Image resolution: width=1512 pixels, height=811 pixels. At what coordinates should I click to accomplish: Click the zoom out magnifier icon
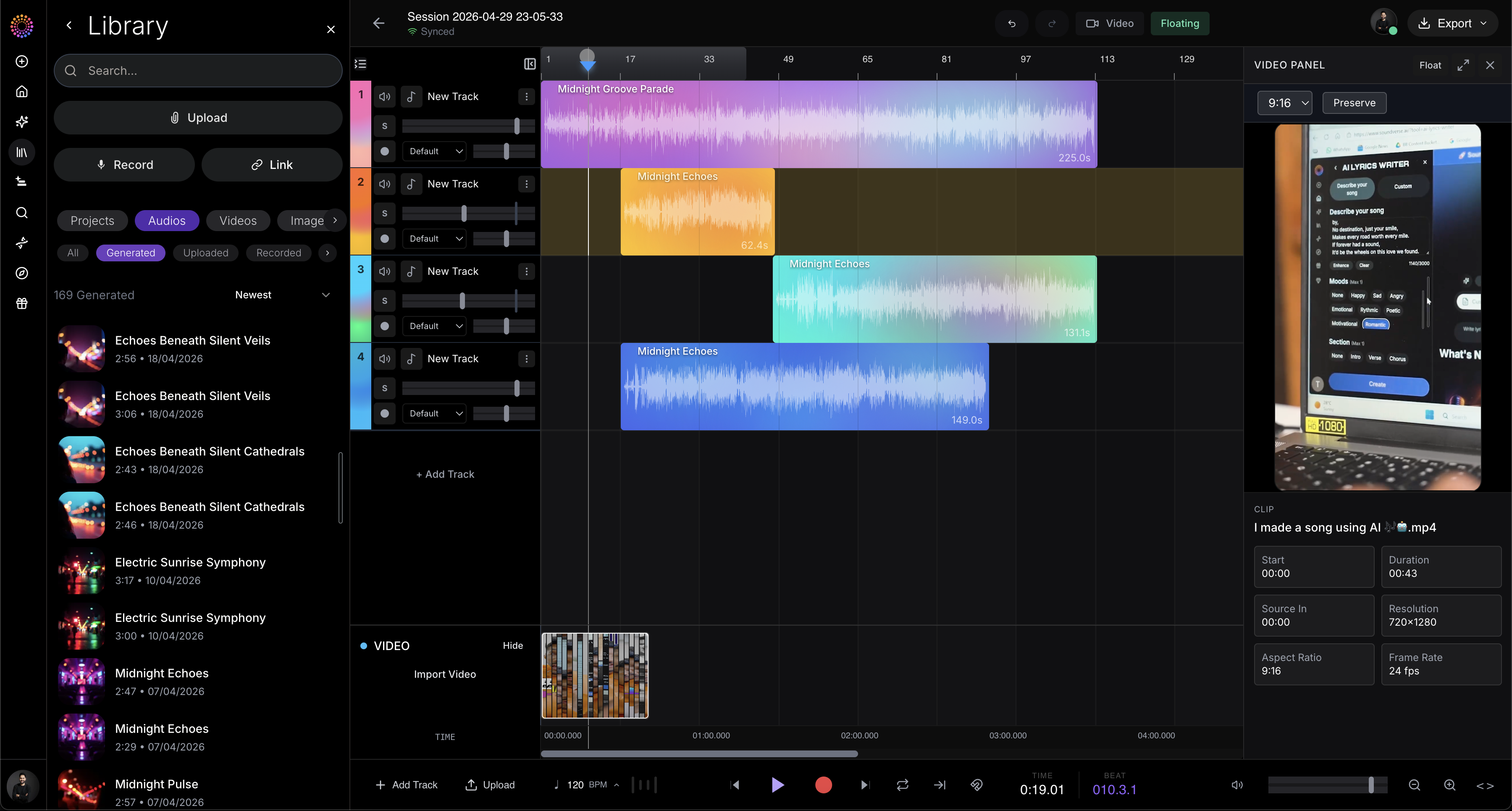(1415, 785)
